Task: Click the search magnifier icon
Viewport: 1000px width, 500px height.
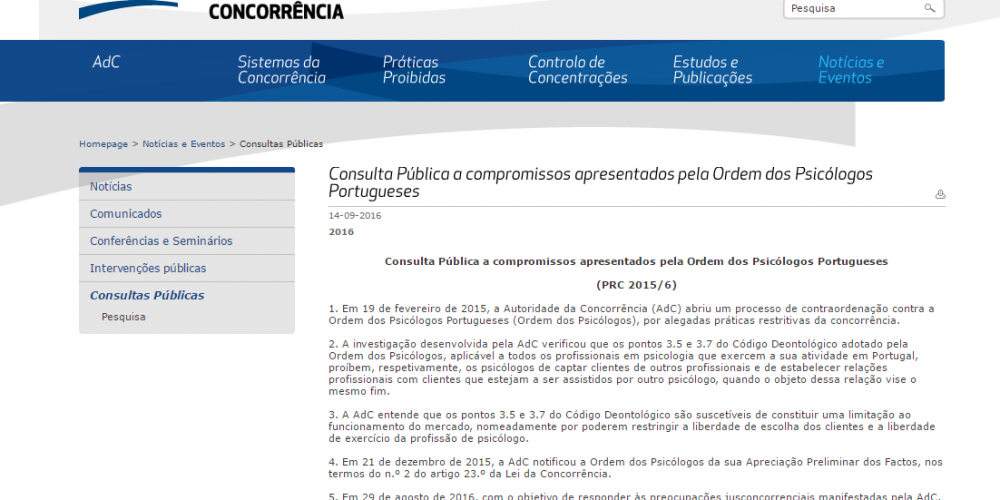Action: (x=929, y=8)
